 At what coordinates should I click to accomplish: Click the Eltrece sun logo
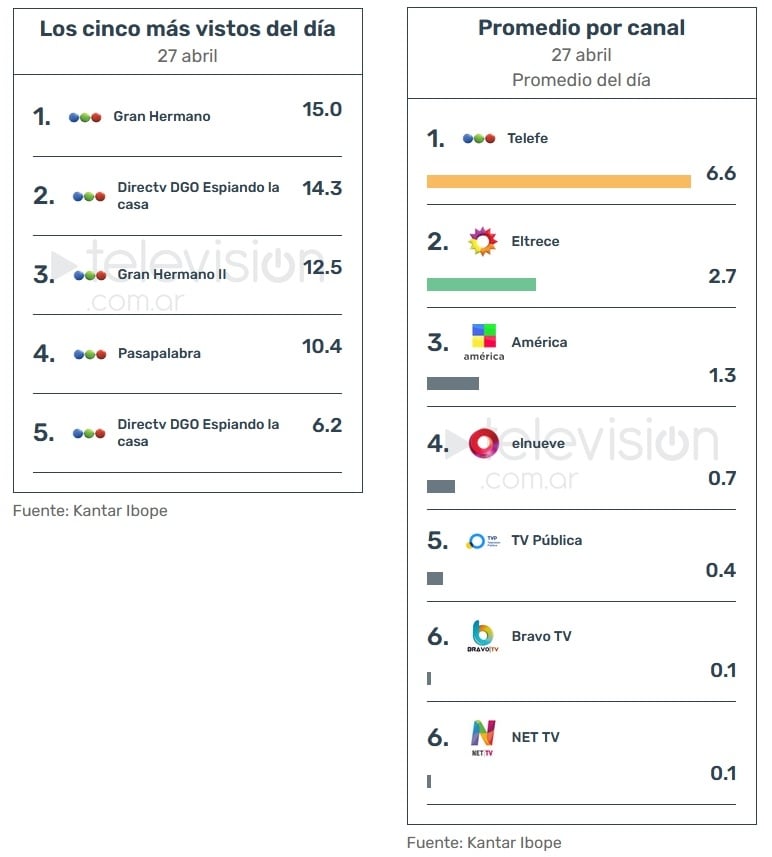[483, 241]
